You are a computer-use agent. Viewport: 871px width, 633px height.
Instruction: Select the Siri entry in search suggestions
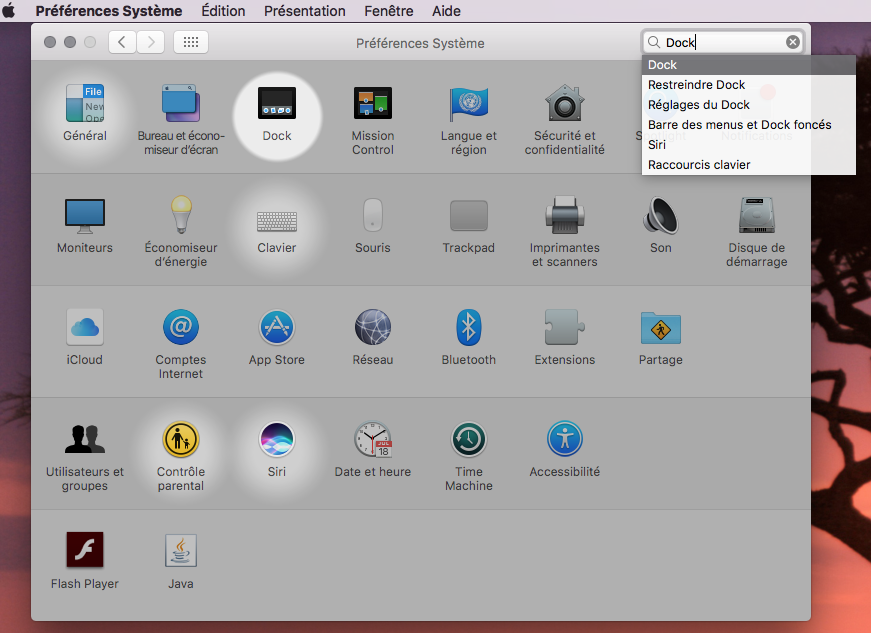(748, 145)
